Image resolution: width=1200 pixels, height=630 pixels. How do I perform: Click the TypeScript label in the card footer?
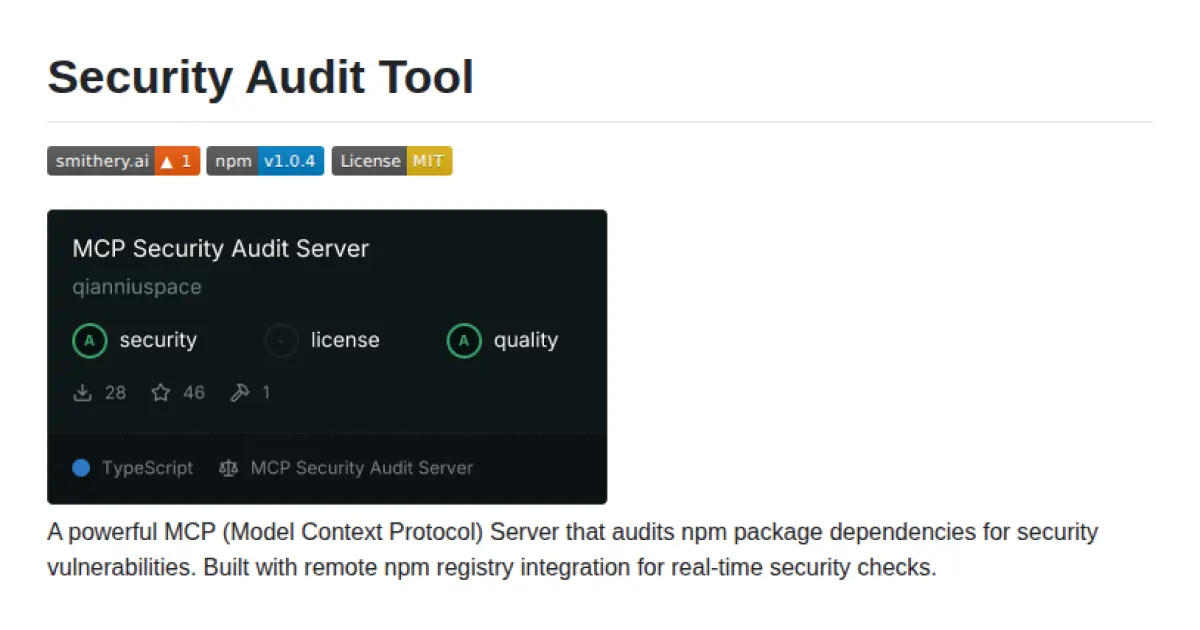point(147,467)
